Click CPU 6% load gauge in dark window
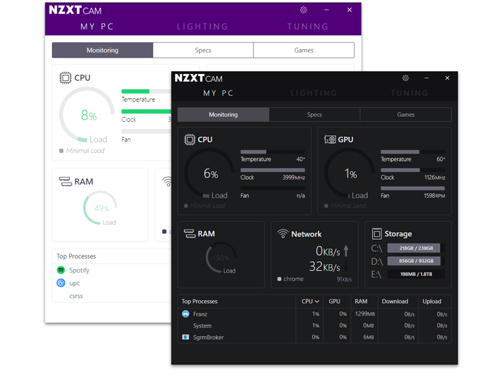The image size is (500, 370). click(210, 173)
